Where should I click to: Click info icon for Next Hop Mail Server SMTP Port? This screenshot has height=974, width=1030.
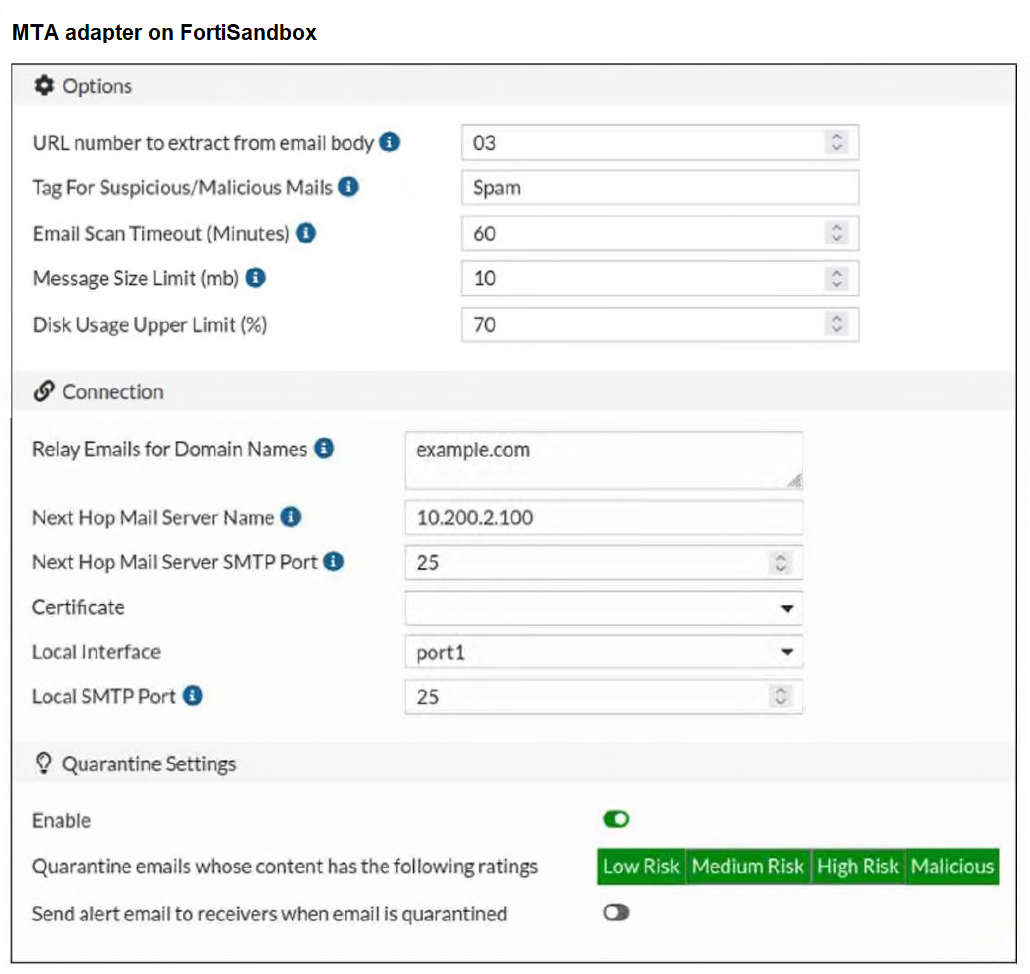[334, 562]
